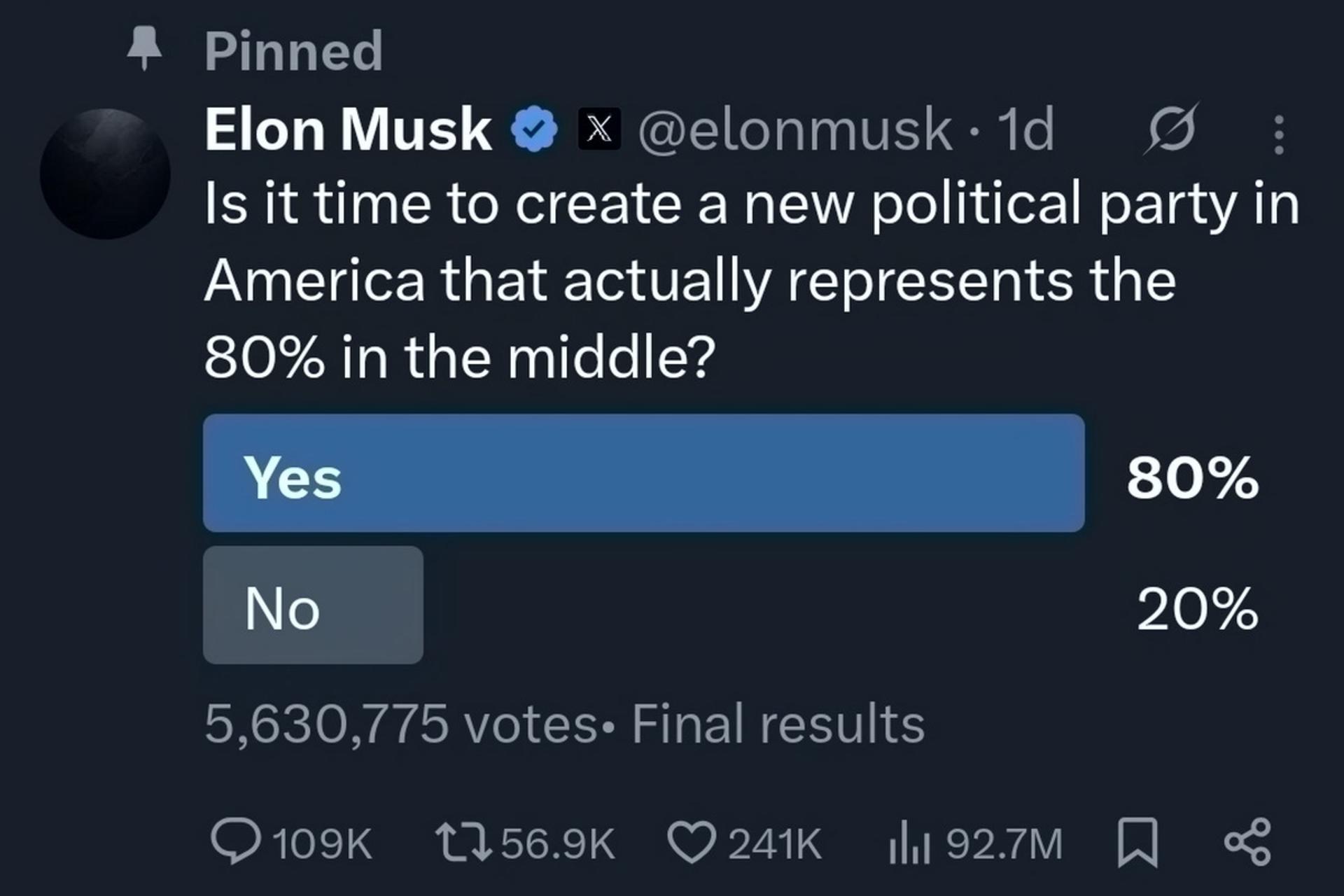Open the share icon
The width and height of the screenshot is (1344, 896).
tap(1247, 842)
